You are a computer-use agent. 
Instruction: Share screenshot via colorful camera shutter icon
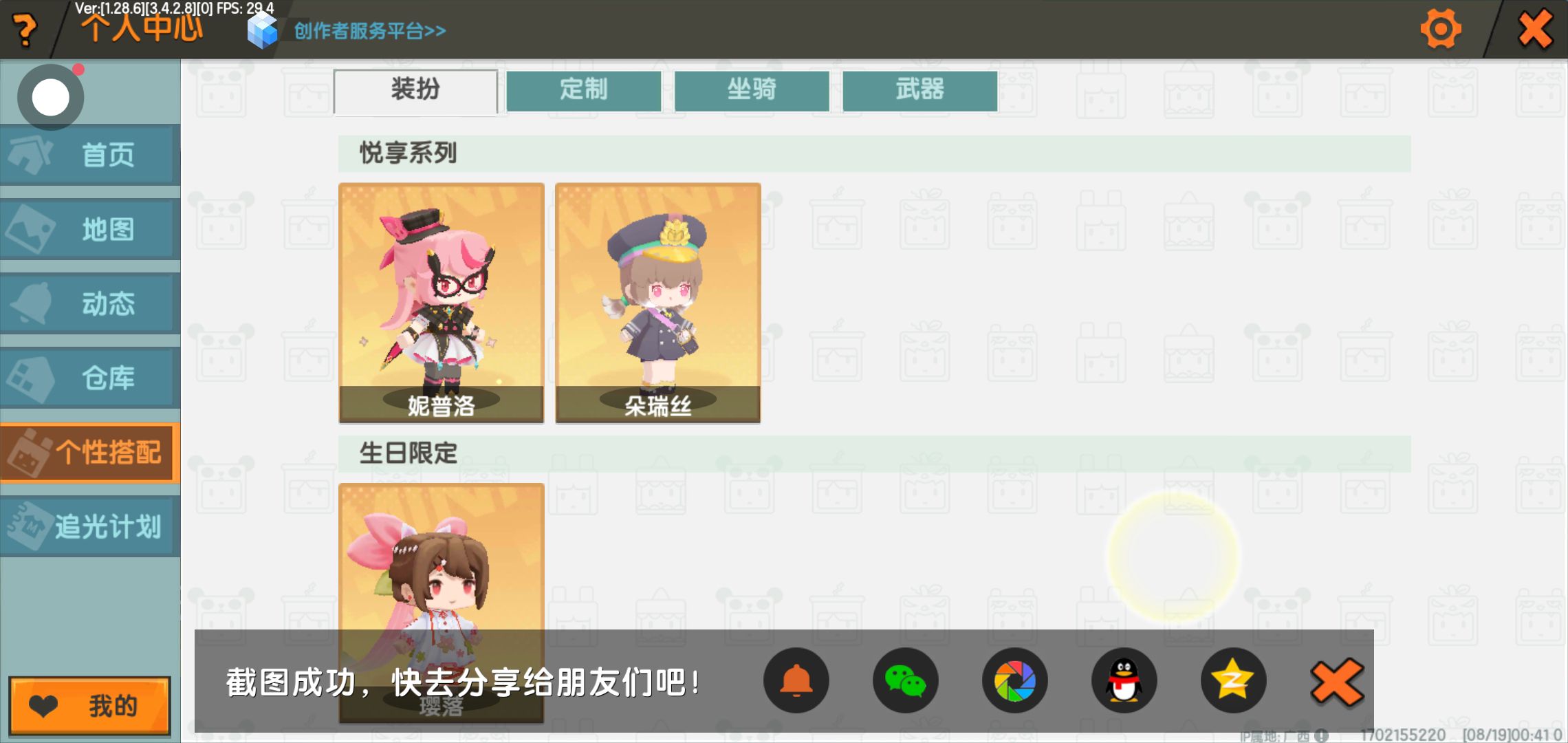click(1014, 680)
